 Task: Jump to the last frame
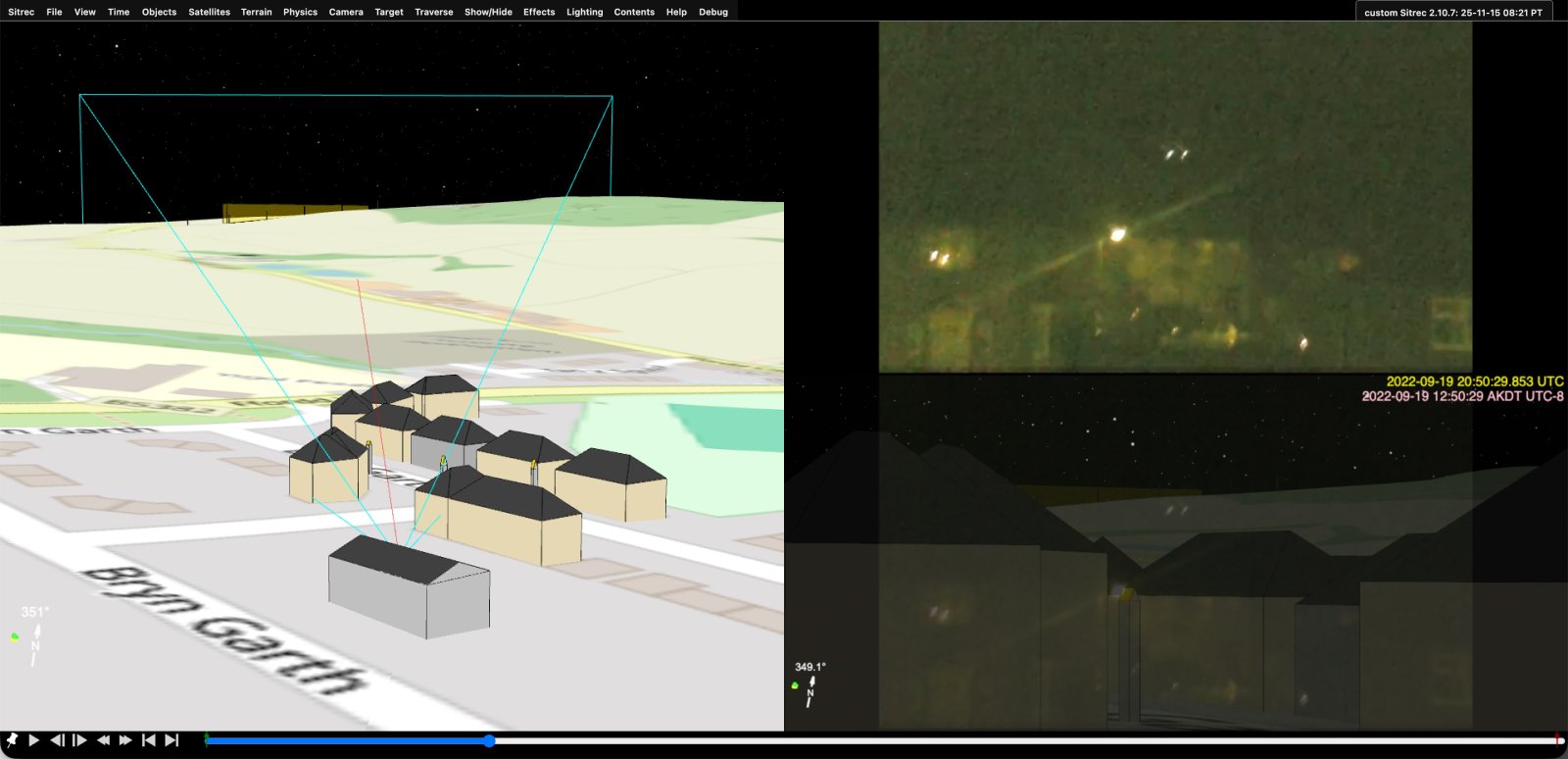[x=171, y=740]
